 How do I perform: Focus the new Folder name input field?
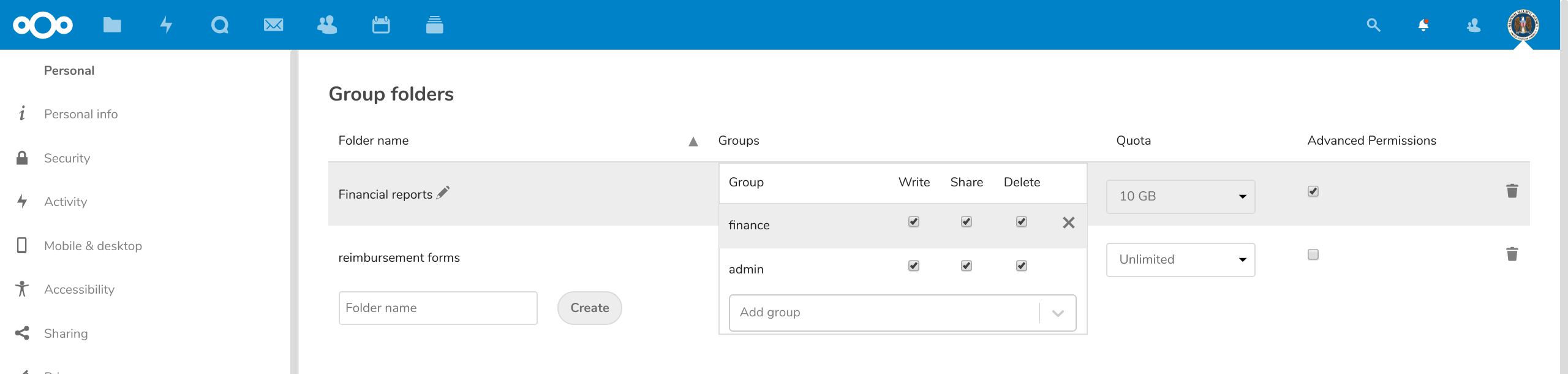[x=438, y=308]
